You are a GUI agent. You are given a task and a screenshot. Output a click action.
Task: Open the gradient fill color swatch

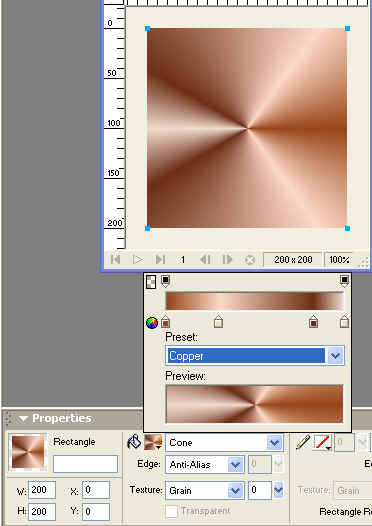pos(153,442)
